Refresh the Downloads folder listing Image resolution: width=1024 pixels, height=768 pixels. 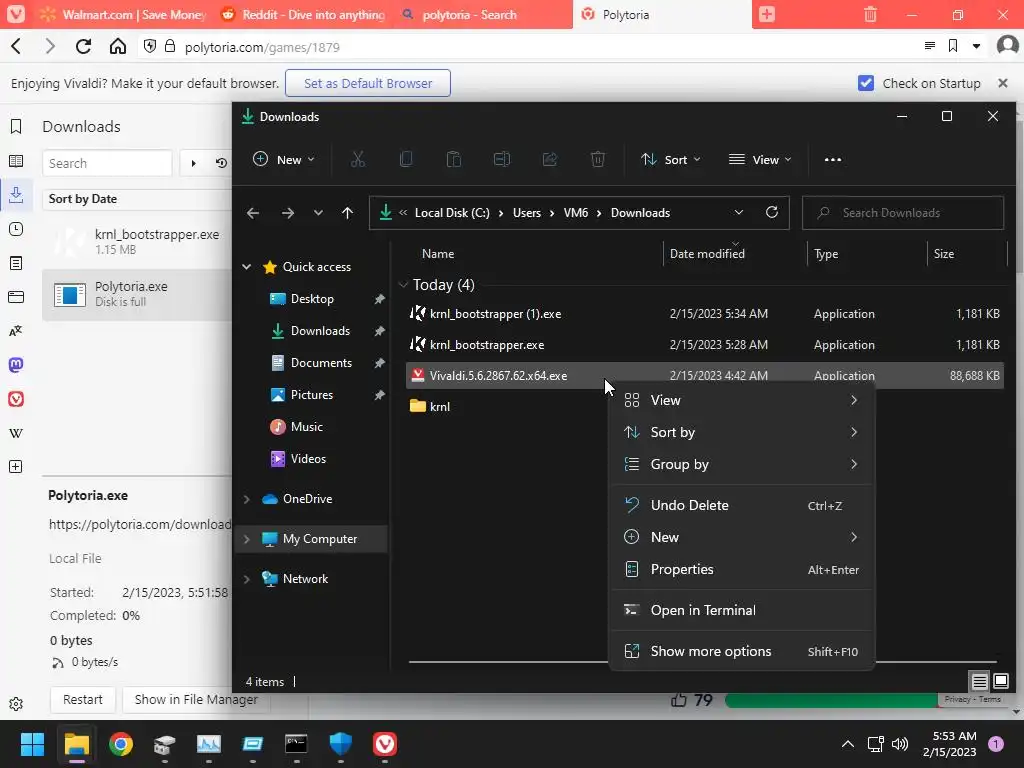point(772,212)
